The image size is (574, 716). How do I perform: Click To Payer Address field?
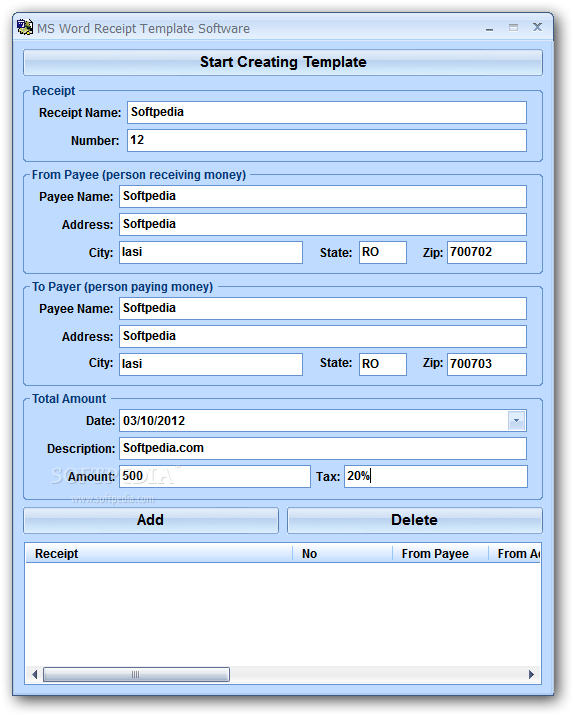322,336
